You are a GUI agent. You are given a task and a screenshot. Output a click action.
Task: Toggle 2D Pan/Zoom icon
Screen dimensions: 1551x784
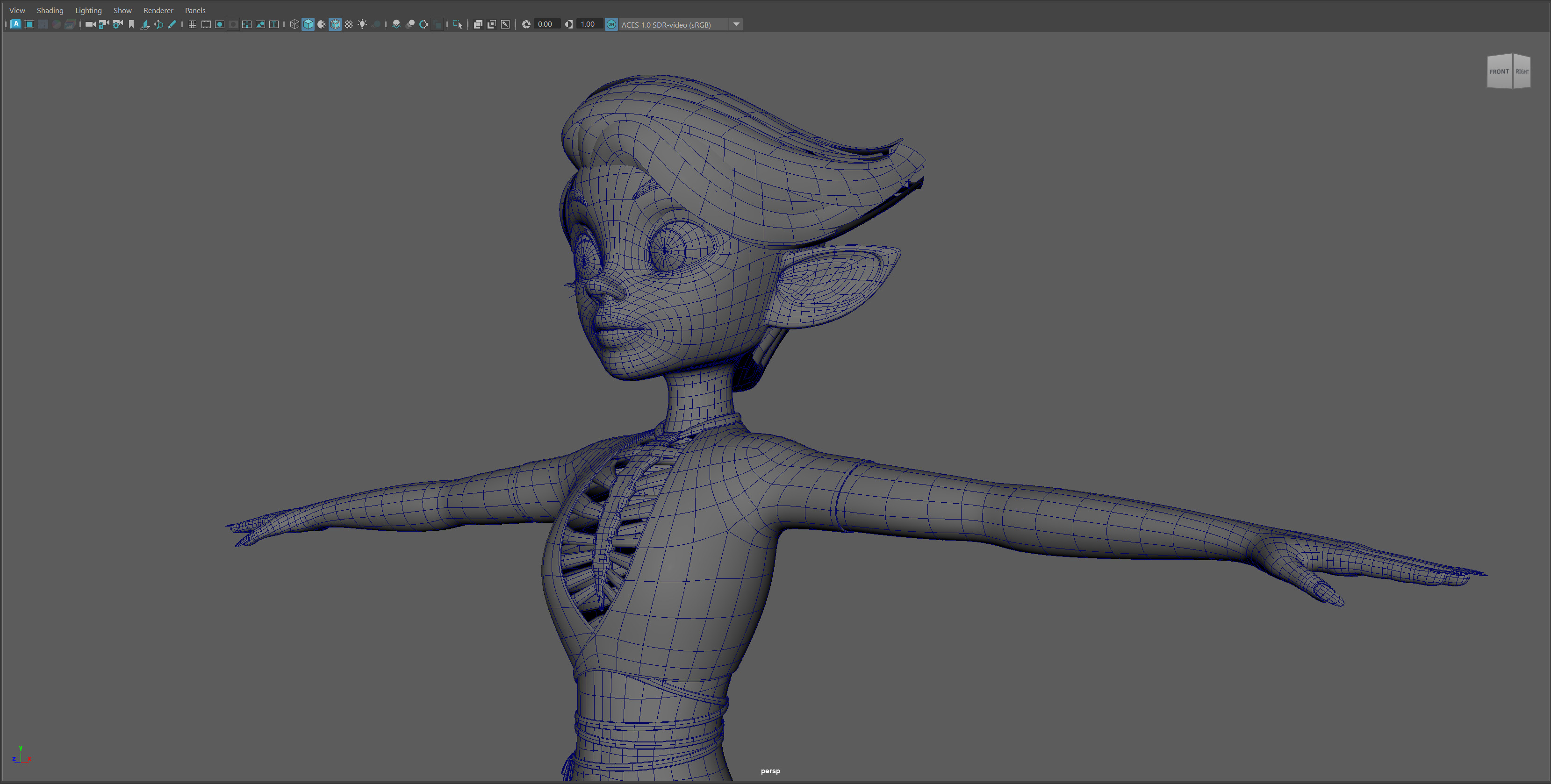pyautogui.click(x=158, y=24)
